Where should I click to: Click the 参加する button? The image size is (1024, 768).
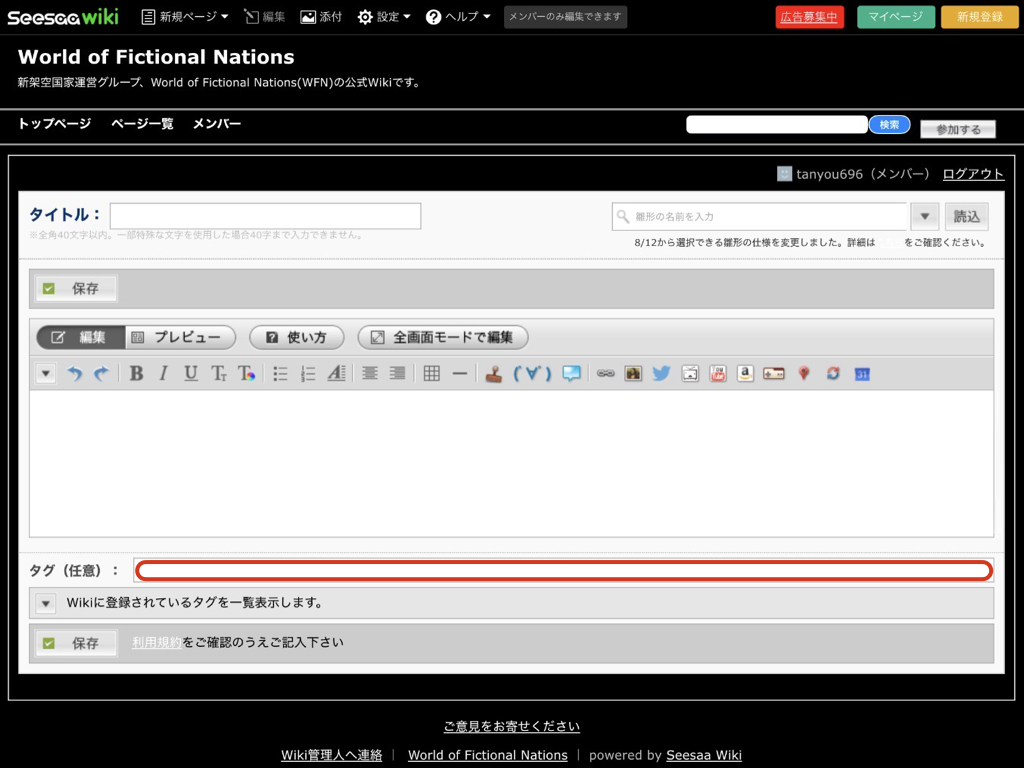pyautogui.click(x=958, y=129)
